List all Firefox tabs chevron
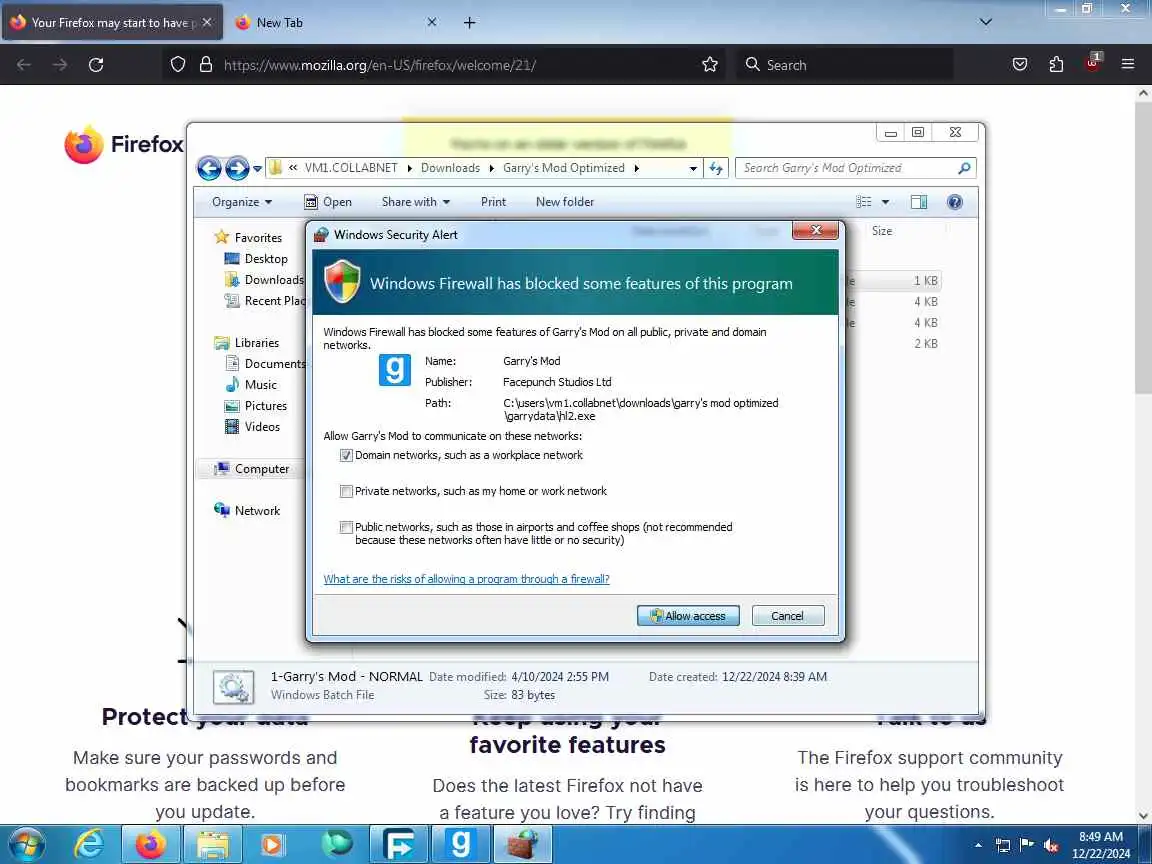Viewport: 1152px width, 864px height. tap(986, 22)
